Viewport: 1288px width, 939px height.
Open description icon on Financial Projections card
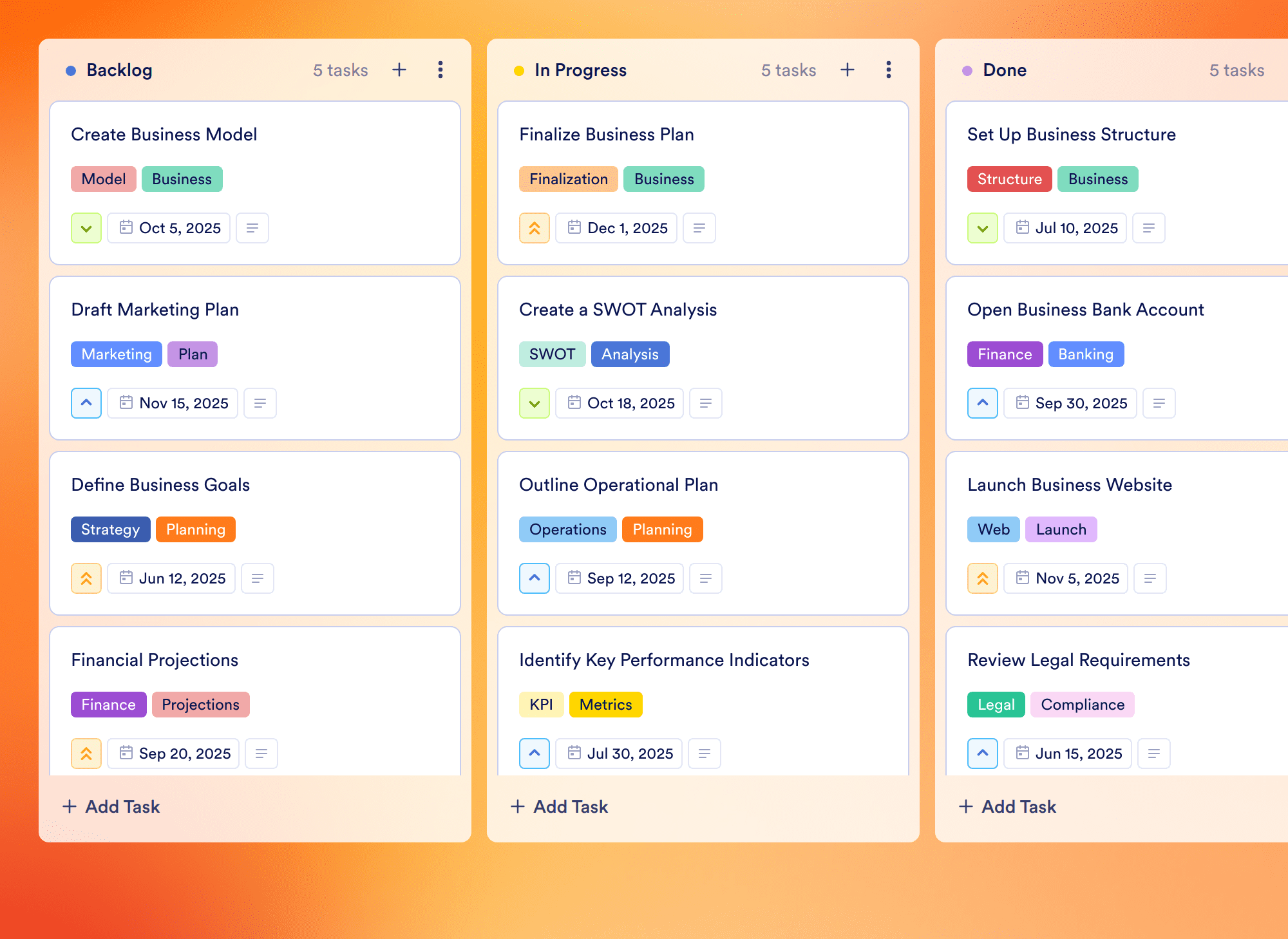[x=261, y=754]
